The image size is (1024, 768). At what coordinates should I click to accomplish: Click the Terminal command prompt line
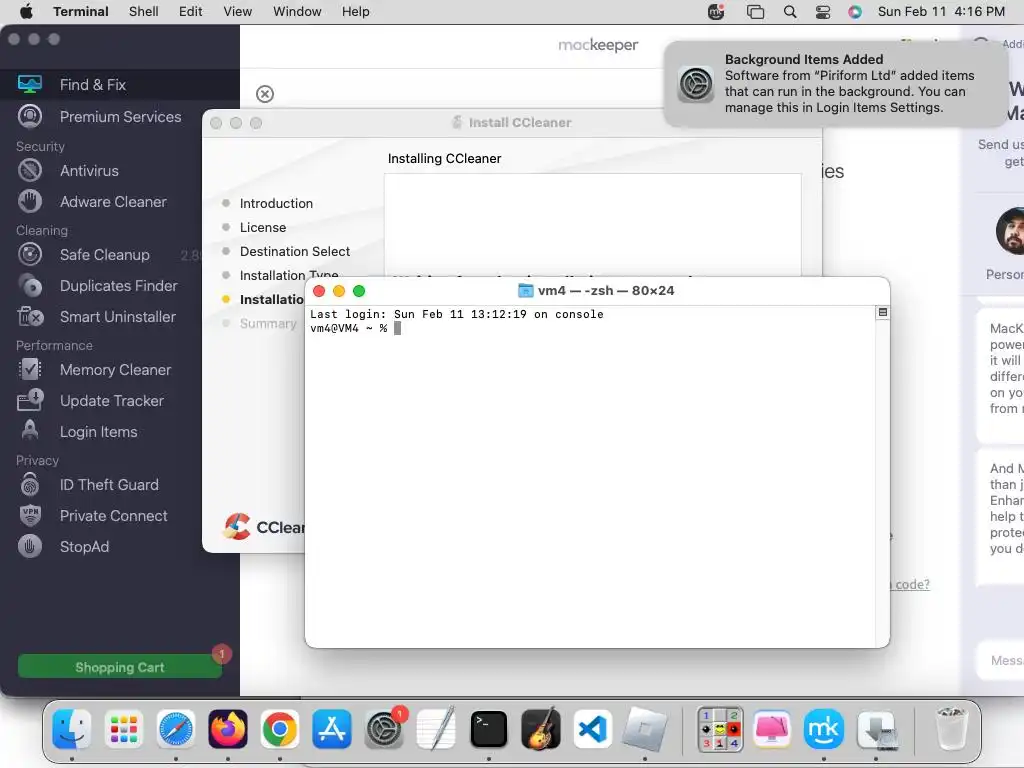(x=355, y=328)
